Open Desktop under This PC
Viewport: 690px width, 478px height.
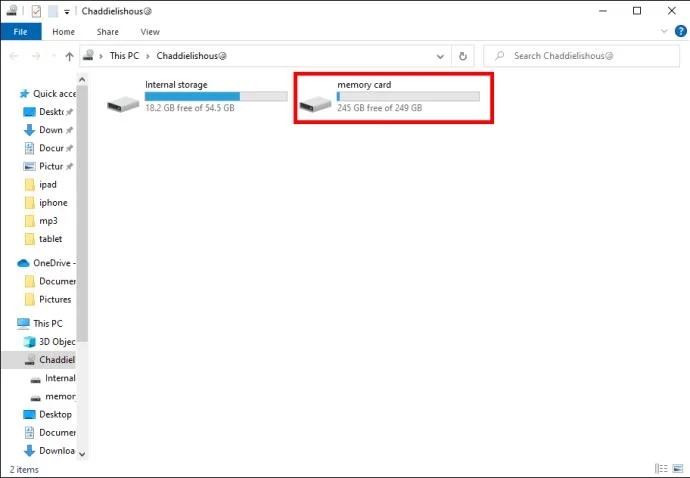click(x=47, y=415)
